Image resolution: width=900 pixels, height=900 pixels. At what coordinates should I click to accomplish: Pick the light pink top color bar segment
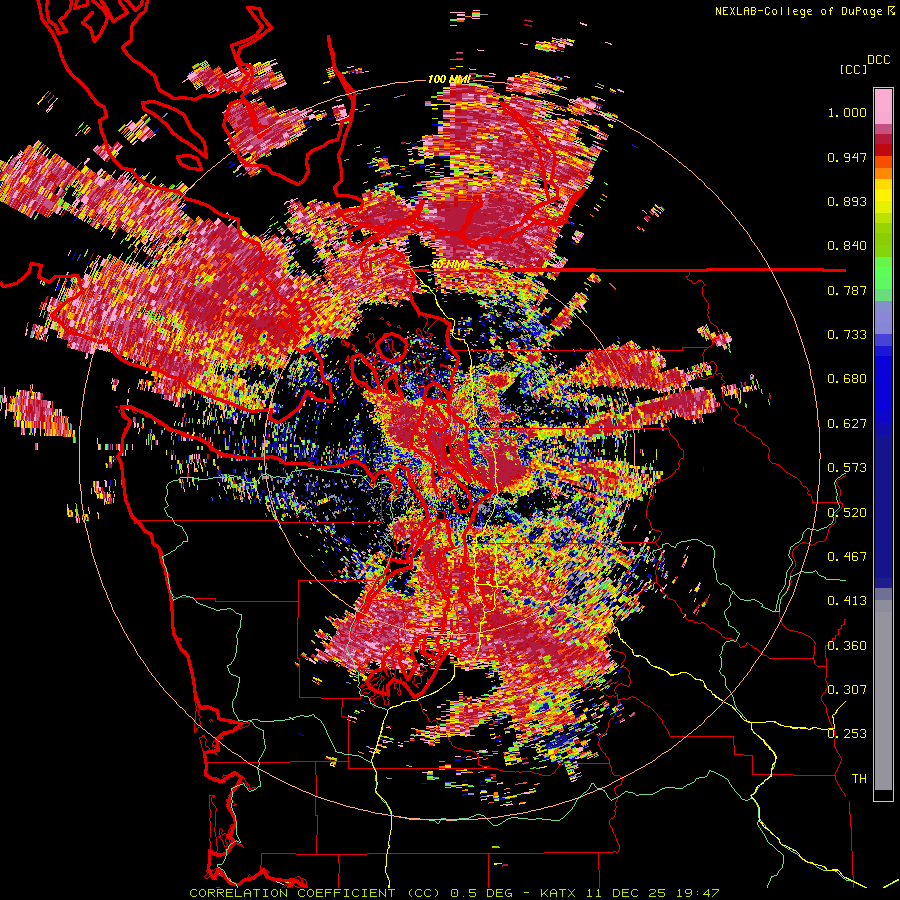pyautogui.click(x=883, y=107)
